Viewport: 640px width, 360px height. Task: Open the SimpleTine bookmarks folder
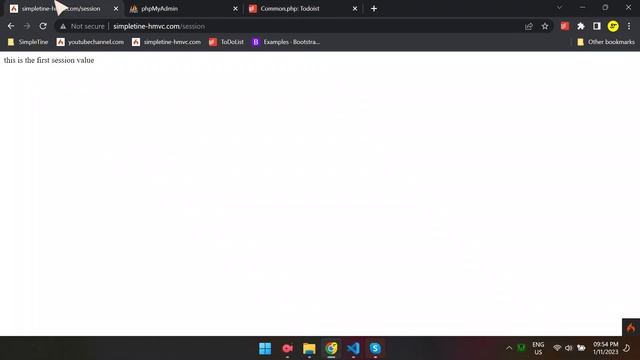pyautogui.click(x=28, y=42)
